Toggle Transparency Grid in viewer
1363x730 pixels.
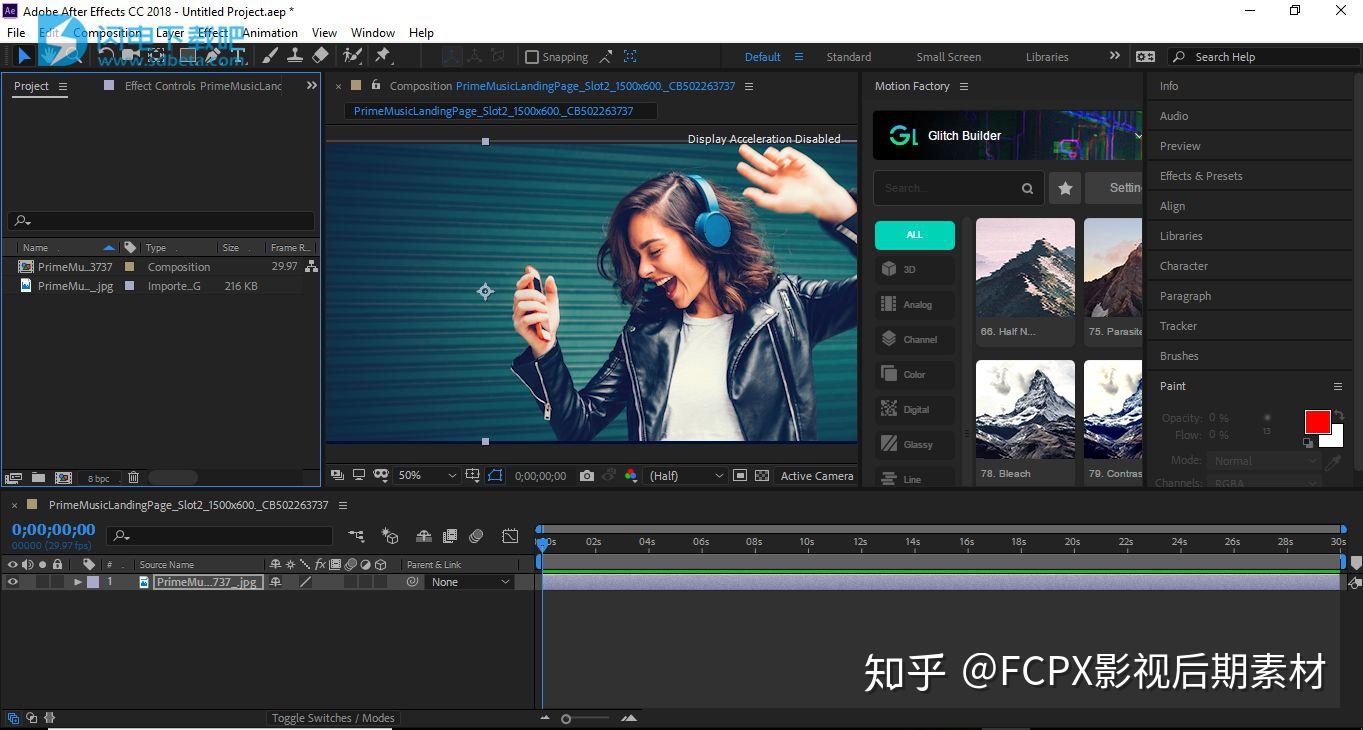[x=762, y=476]
